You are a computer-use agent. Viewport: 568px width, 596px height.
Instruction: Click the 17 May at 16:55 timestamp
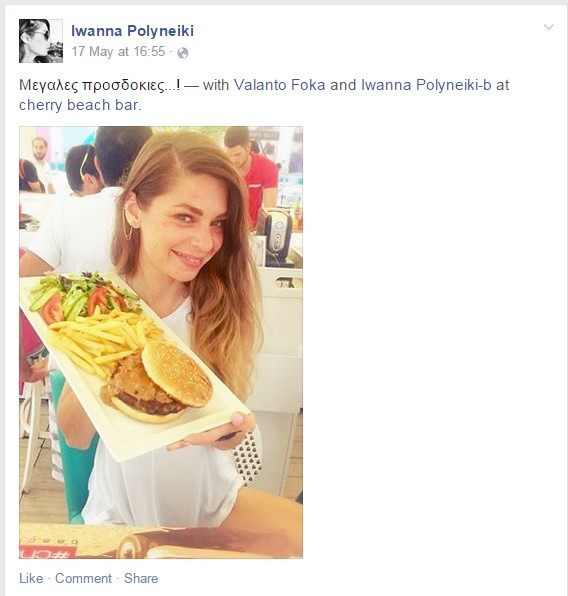point(119,52)
